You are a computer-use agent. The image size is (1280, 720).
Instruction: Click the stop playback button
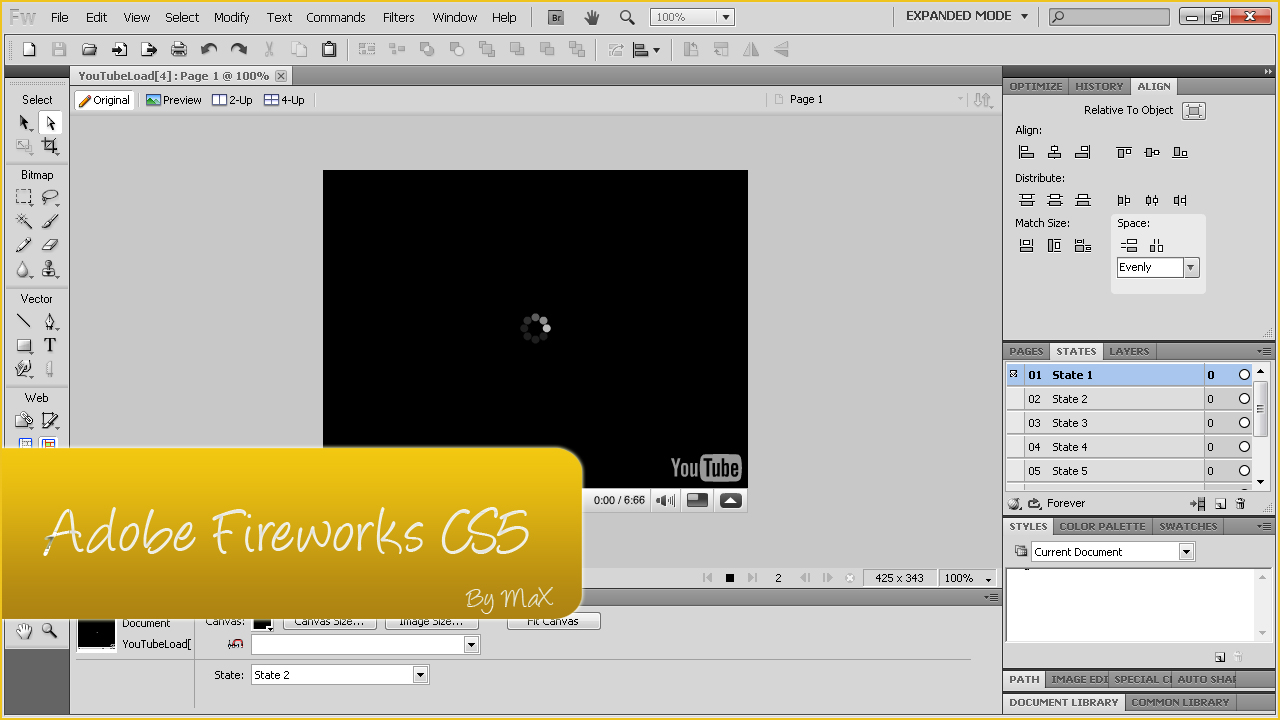730,578
